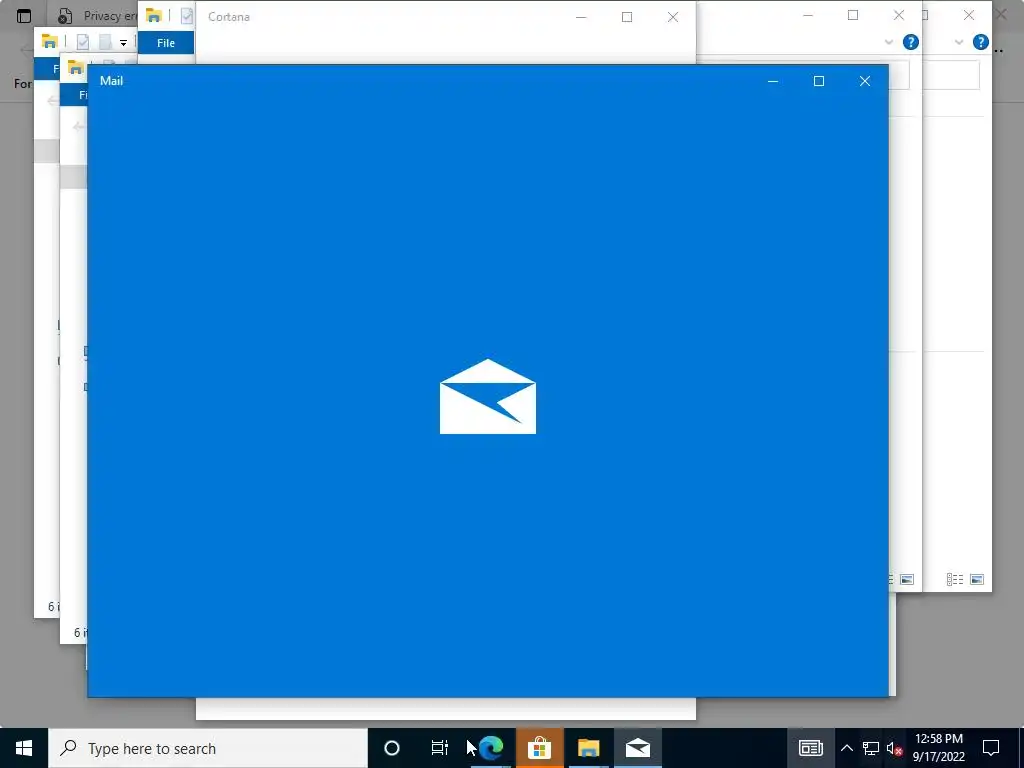Select the Mail app taskbar icon
The image size is (1024, 768).
coord(637,748)
